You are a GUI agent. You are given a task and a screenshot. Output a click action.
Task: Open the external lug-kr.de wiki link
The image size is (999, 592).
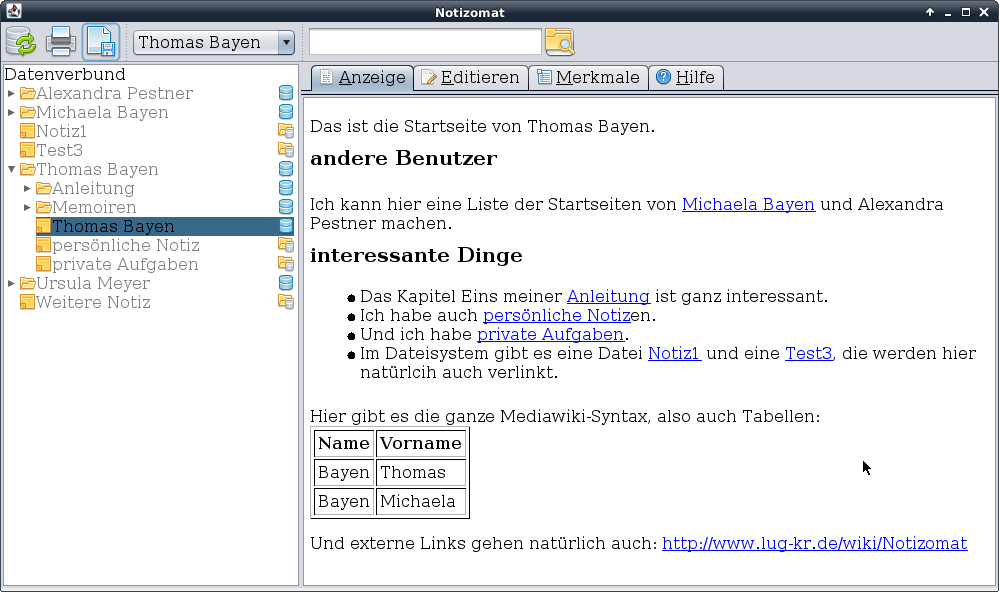tap(814, 544)
